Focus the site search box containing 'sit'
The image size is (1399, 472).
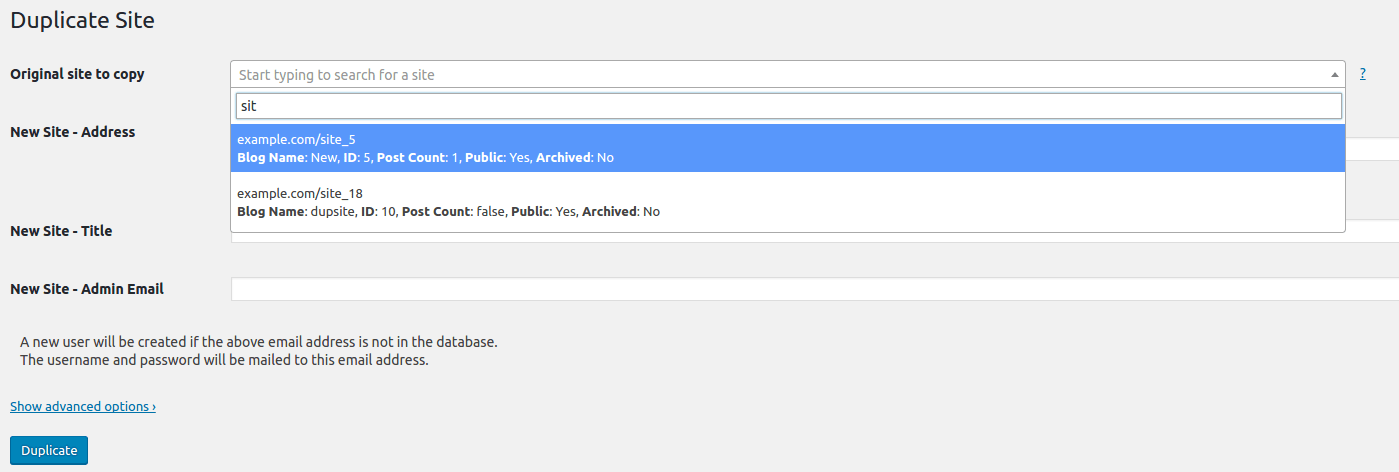click(x=788, y=106)
